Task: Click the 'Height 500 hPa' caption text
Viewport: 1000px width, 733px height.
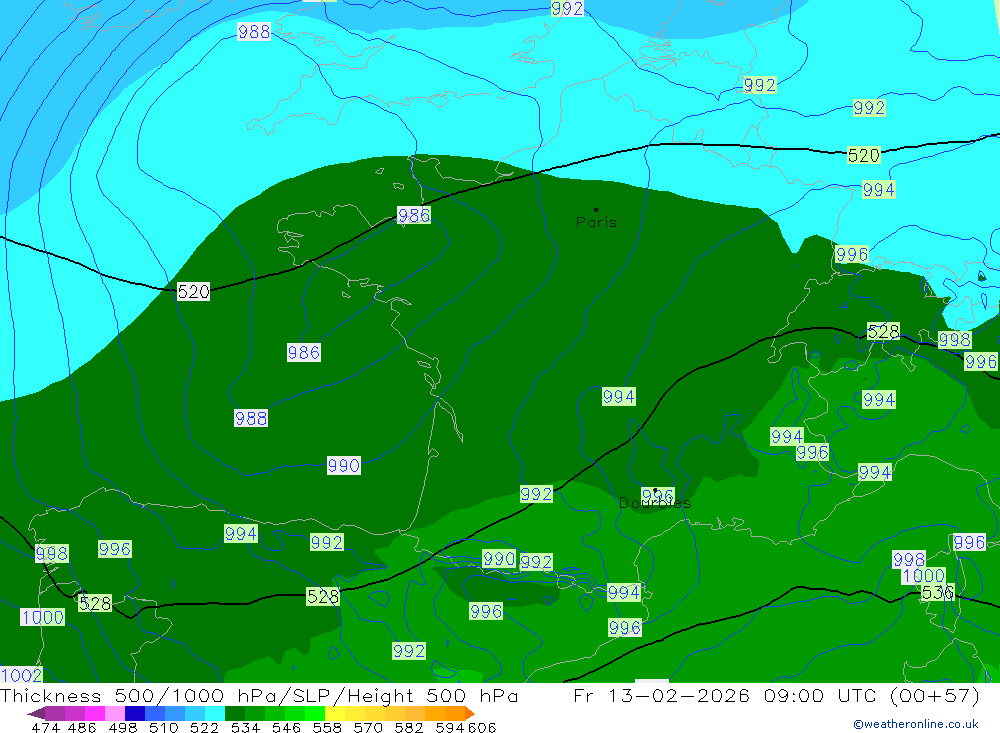Action: (433, 695)
